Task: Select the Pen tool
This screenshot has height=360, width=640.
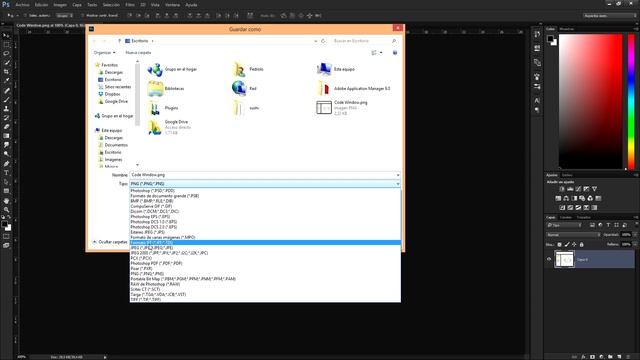Action: 6,164
